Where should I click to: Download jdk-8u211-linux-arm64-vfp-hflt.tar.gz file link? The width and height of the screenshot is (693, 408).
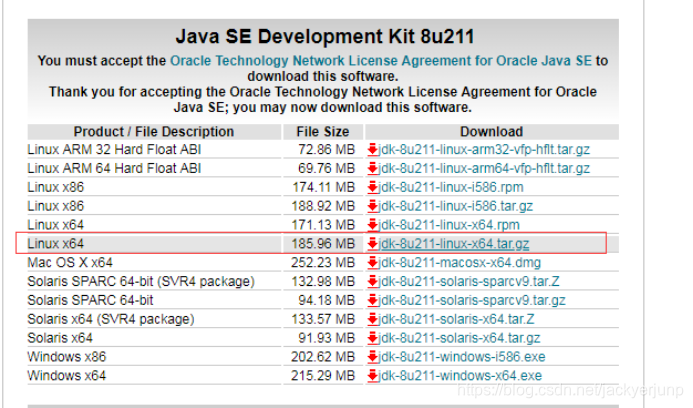pos(484,168)
